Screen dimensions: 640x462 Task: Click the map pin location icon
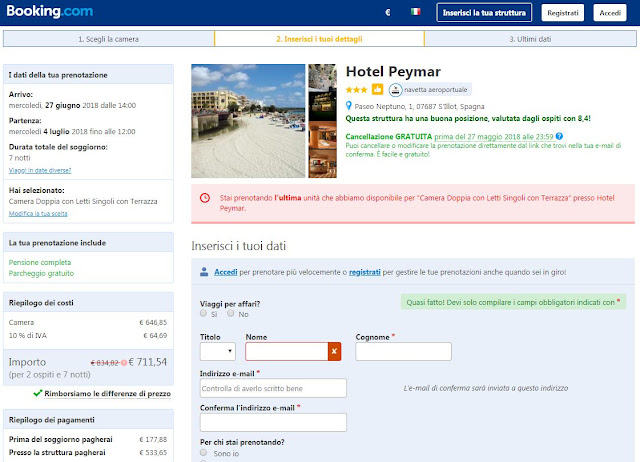tap(349, 106)
